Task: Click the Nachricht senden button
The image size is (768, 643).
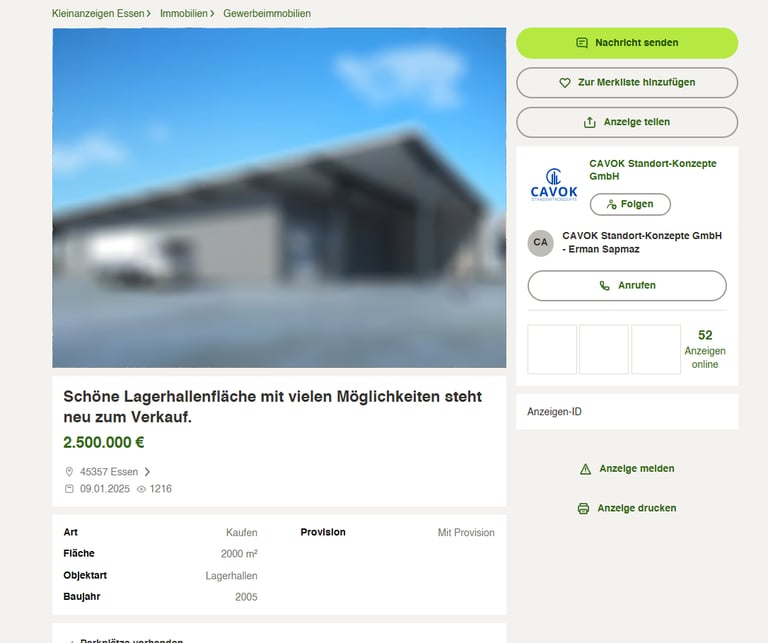Action: [x=627, y=43]
